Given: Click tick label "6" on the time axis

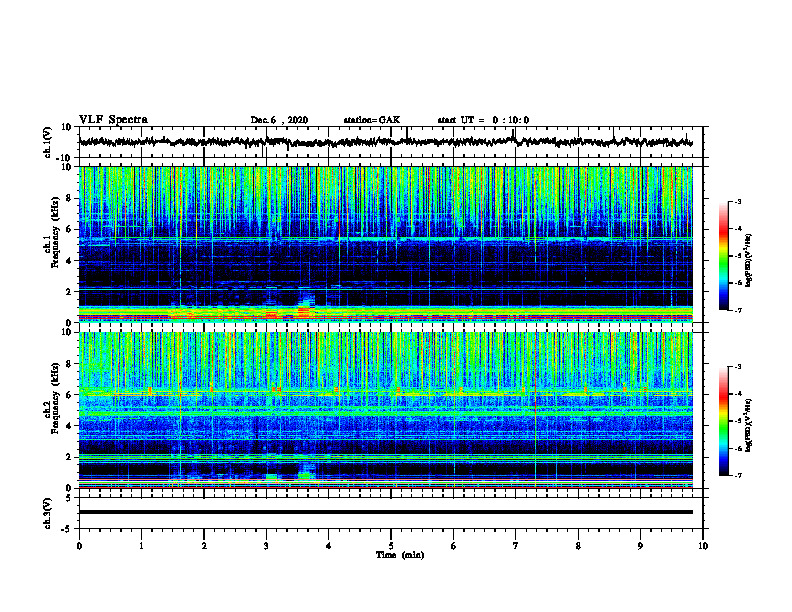Looking at the screenshot, I should coord(453,546).
